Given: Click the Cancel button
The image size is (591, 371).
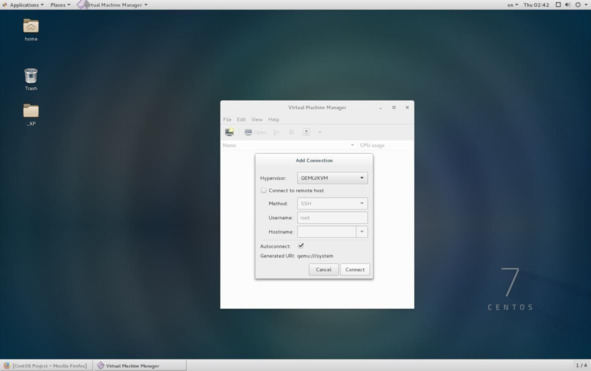Looking at the screenshot, I should tap(323, 270).
